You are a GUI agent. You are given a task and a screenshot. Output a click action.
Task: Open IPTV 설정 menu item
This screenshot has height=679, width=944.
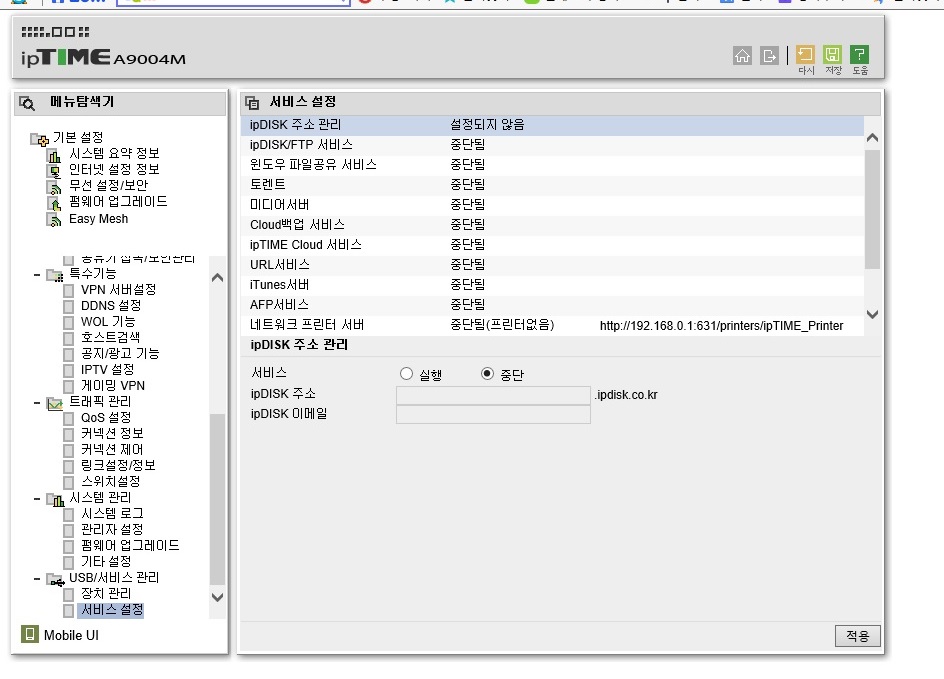pyautogui.click(x=107, y=370)
